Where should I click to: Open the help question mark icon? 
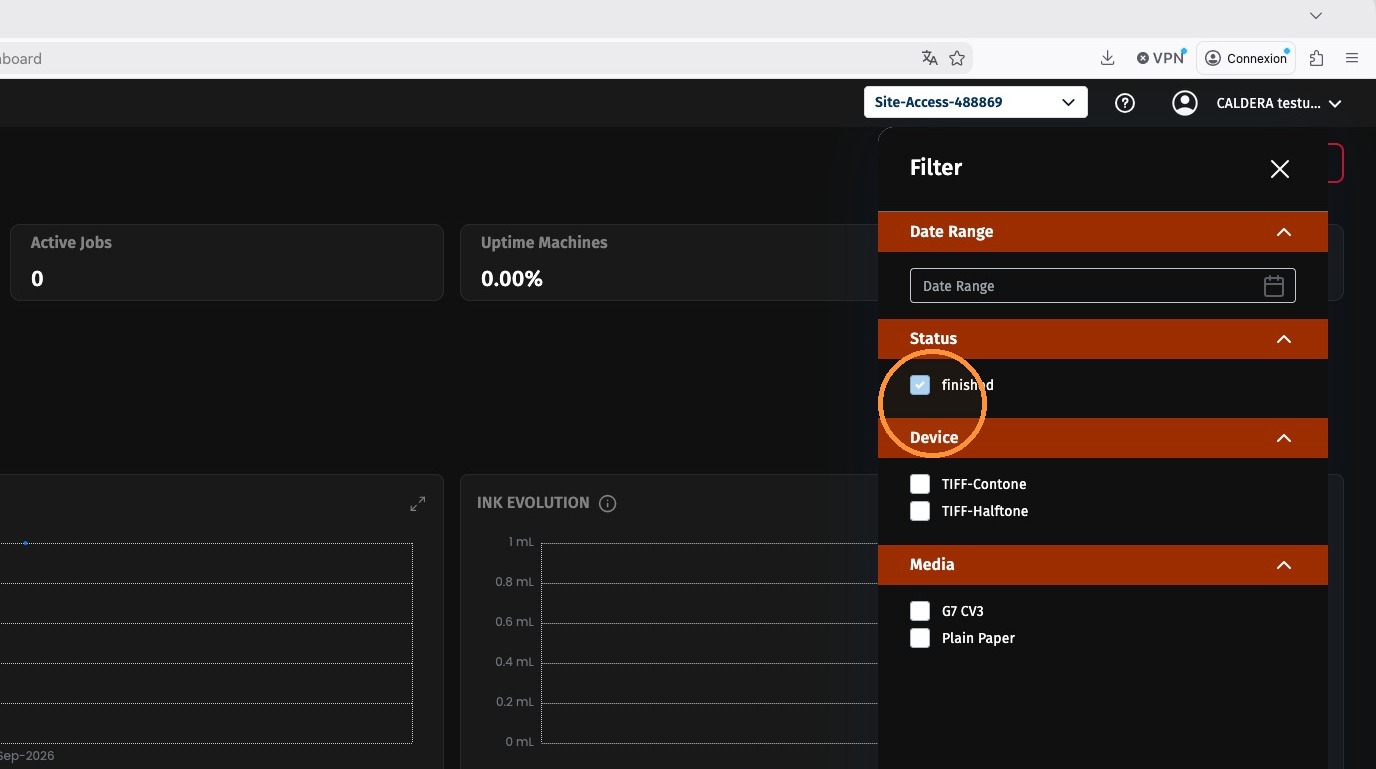pyautogui.click(x=1125, y=103)
